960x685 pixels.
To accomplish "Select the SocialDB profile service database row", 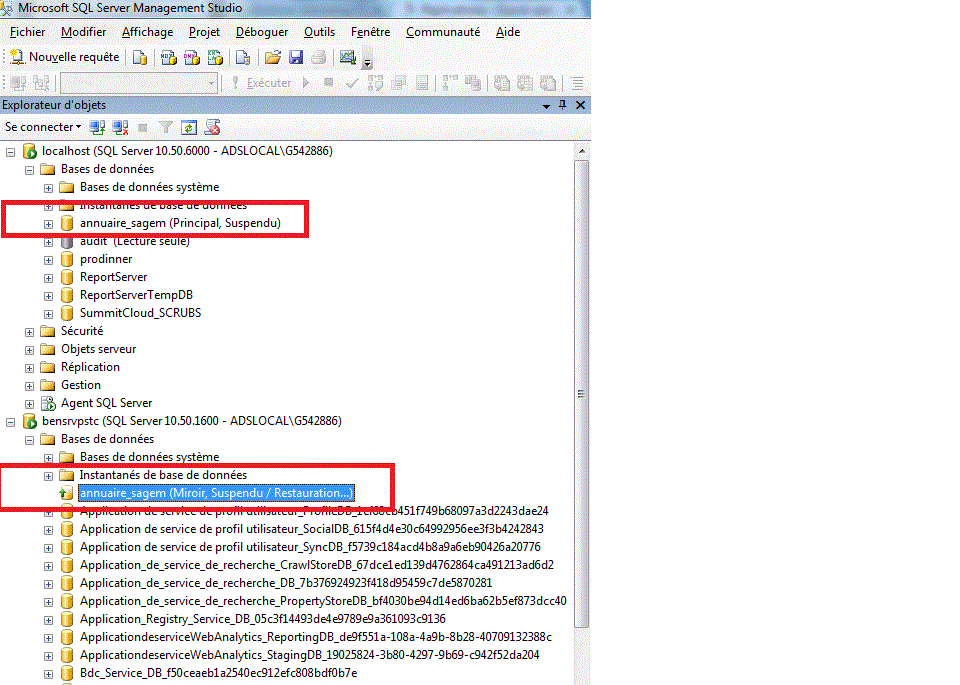I will 312,529.
